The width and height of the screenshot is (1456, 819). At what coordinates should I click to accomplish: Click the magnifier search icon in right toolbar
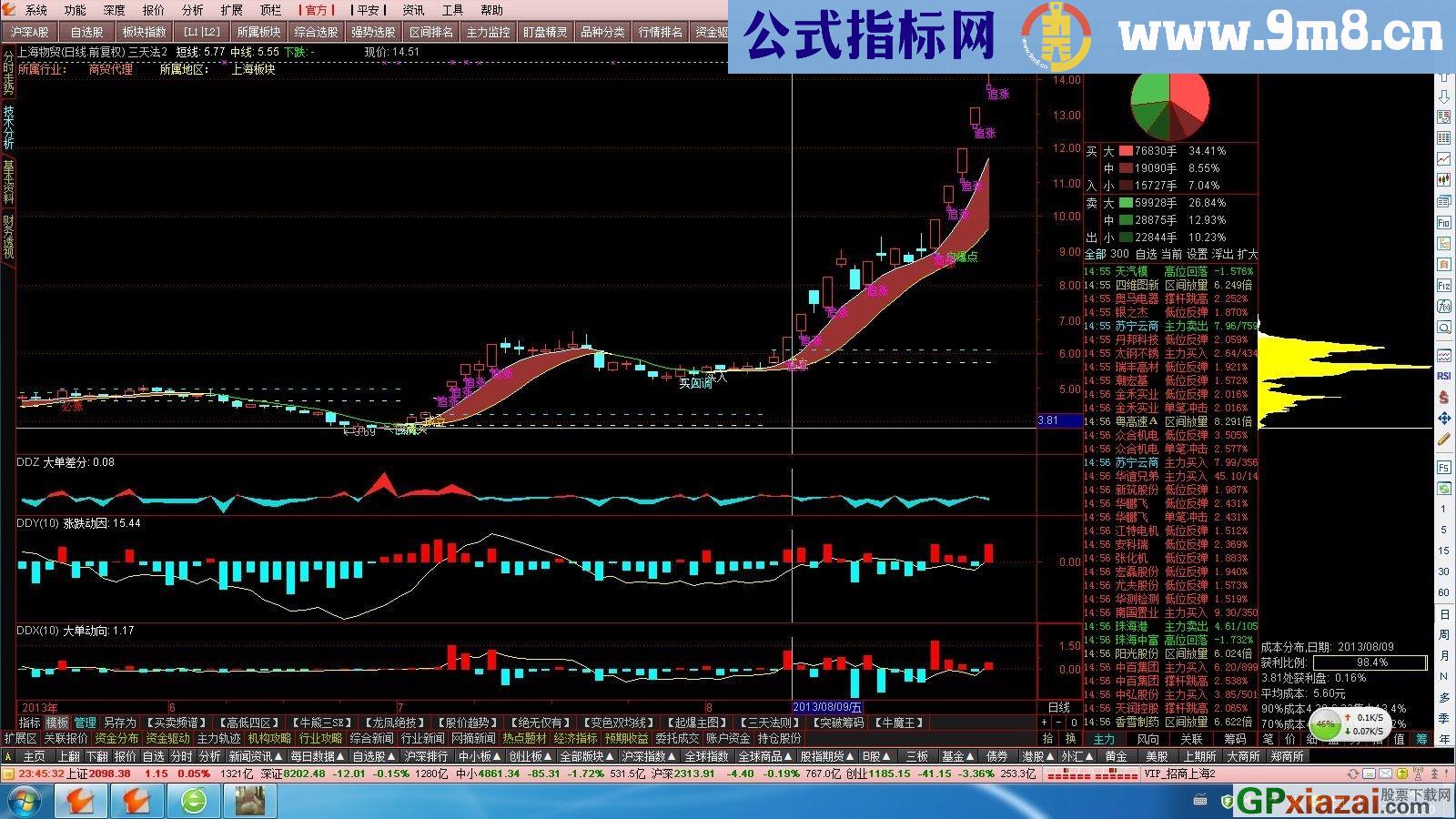coord(1444,329)
